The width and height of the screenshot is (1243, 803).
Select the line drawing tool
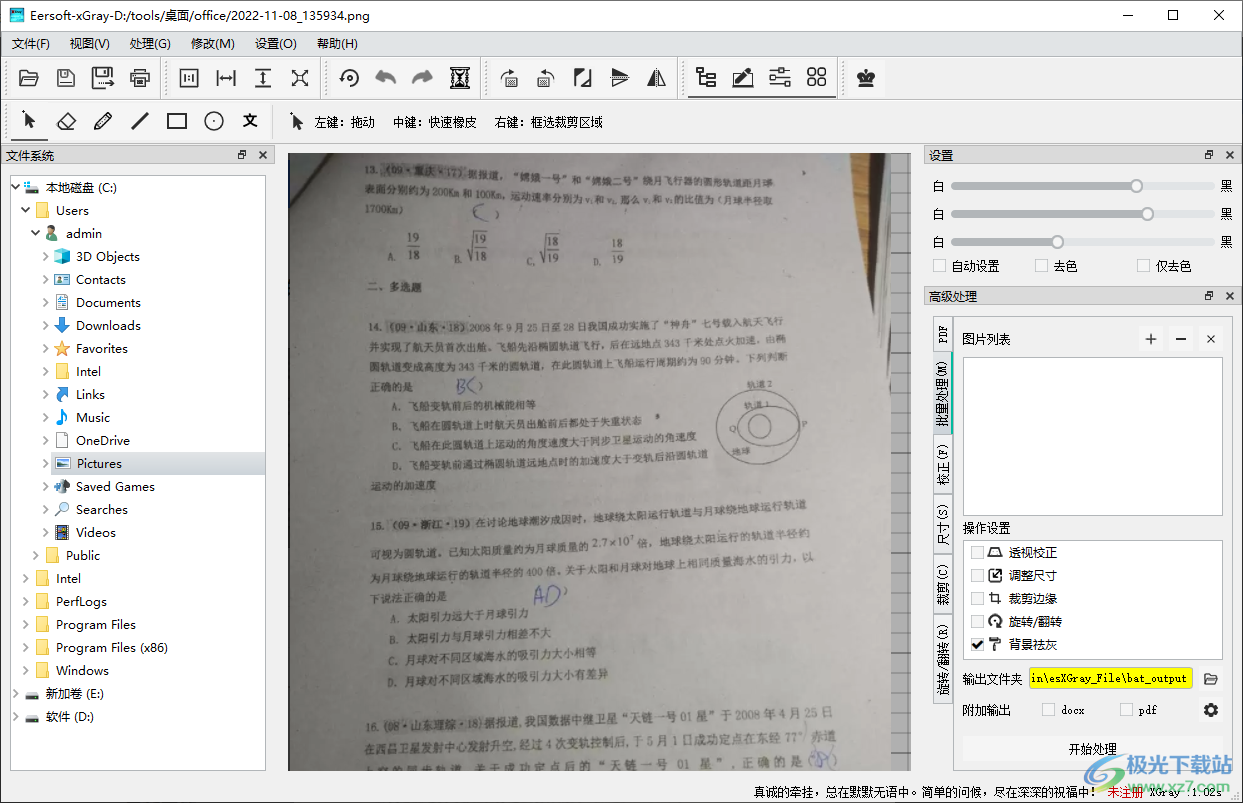(x=140, y=121)
